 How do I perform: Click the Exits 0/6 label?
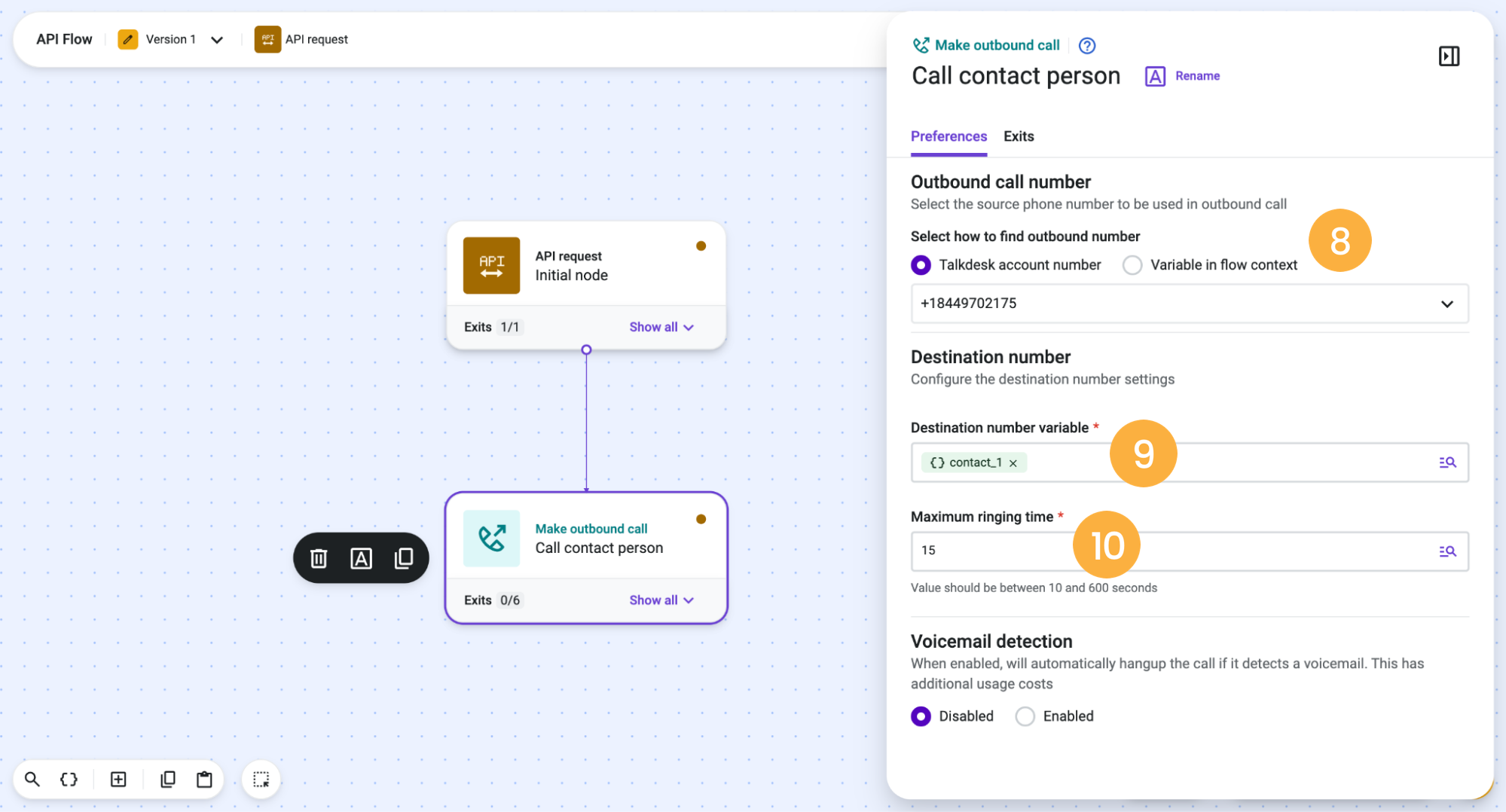[x=492, y=600]
